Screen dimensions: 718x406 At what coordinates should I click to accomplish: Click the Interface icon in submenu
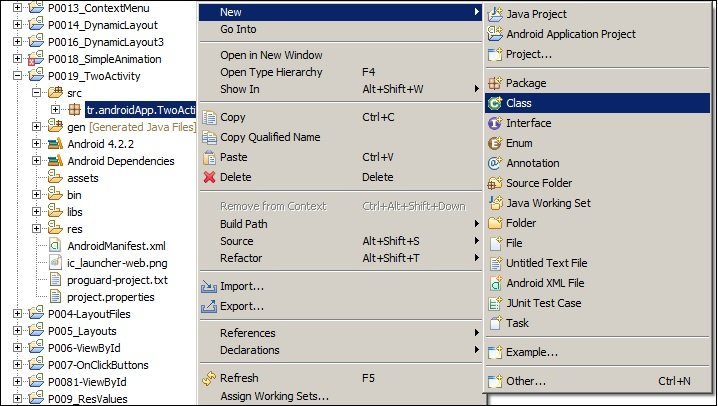(494, 123)
